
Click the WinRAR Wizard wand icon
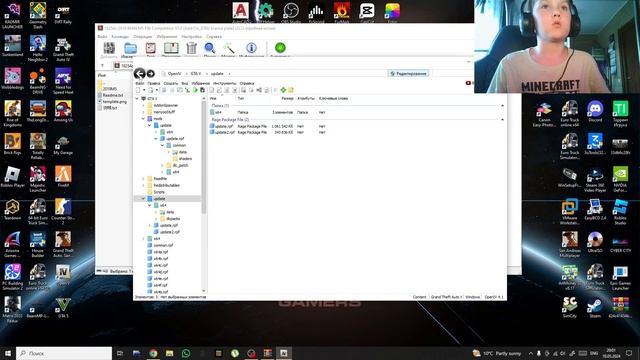(229, 48)
